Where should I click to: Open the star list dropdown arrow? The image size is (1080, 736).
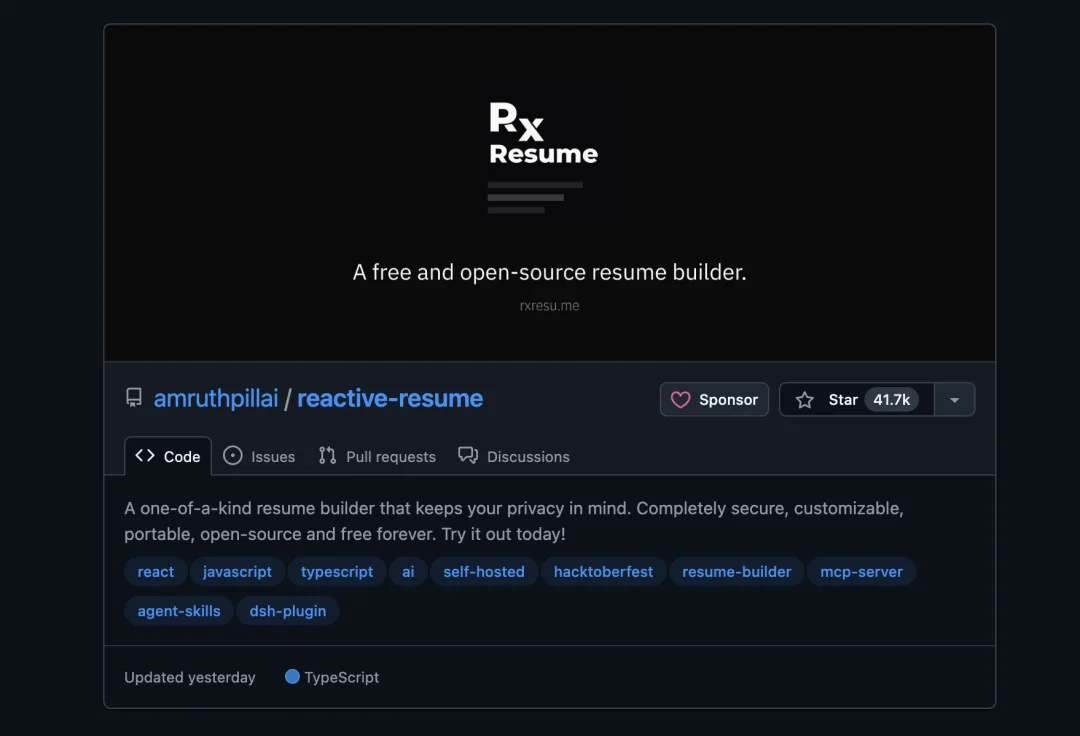pyautogui.click(x=955, y=400)
